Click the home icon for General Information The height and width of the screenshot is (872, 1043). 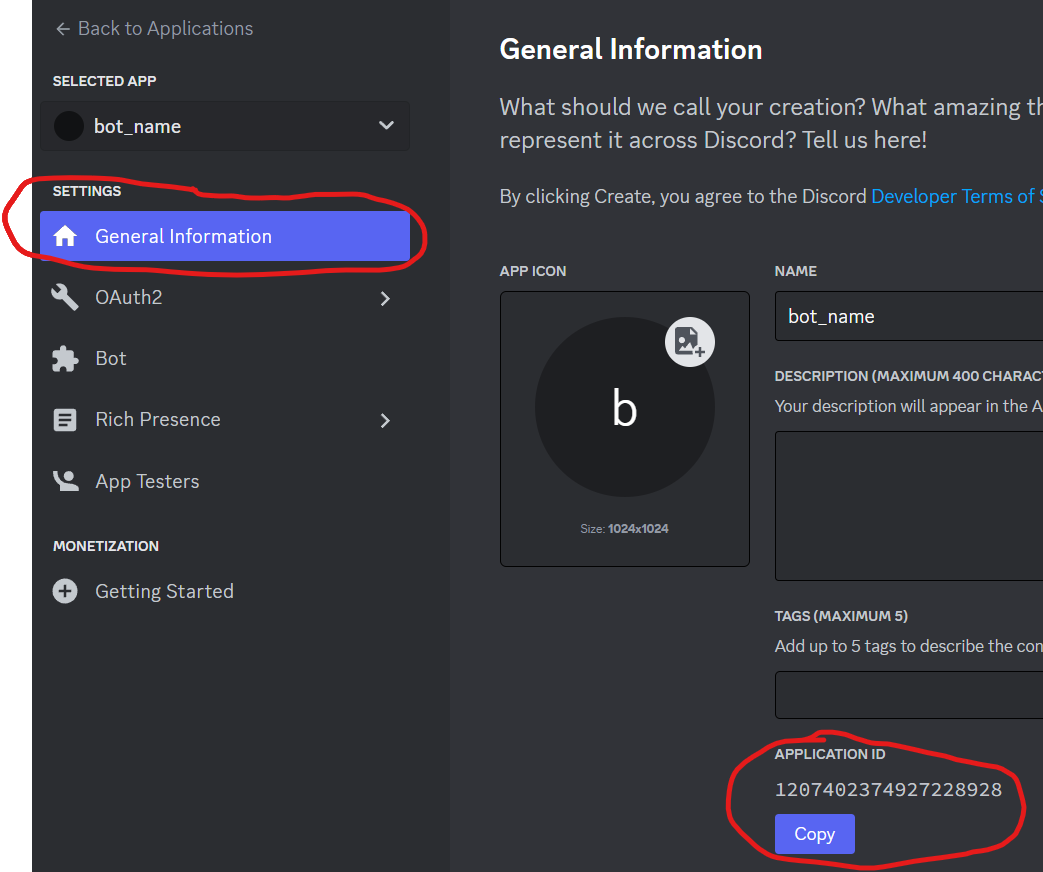(x=65, y=236)
